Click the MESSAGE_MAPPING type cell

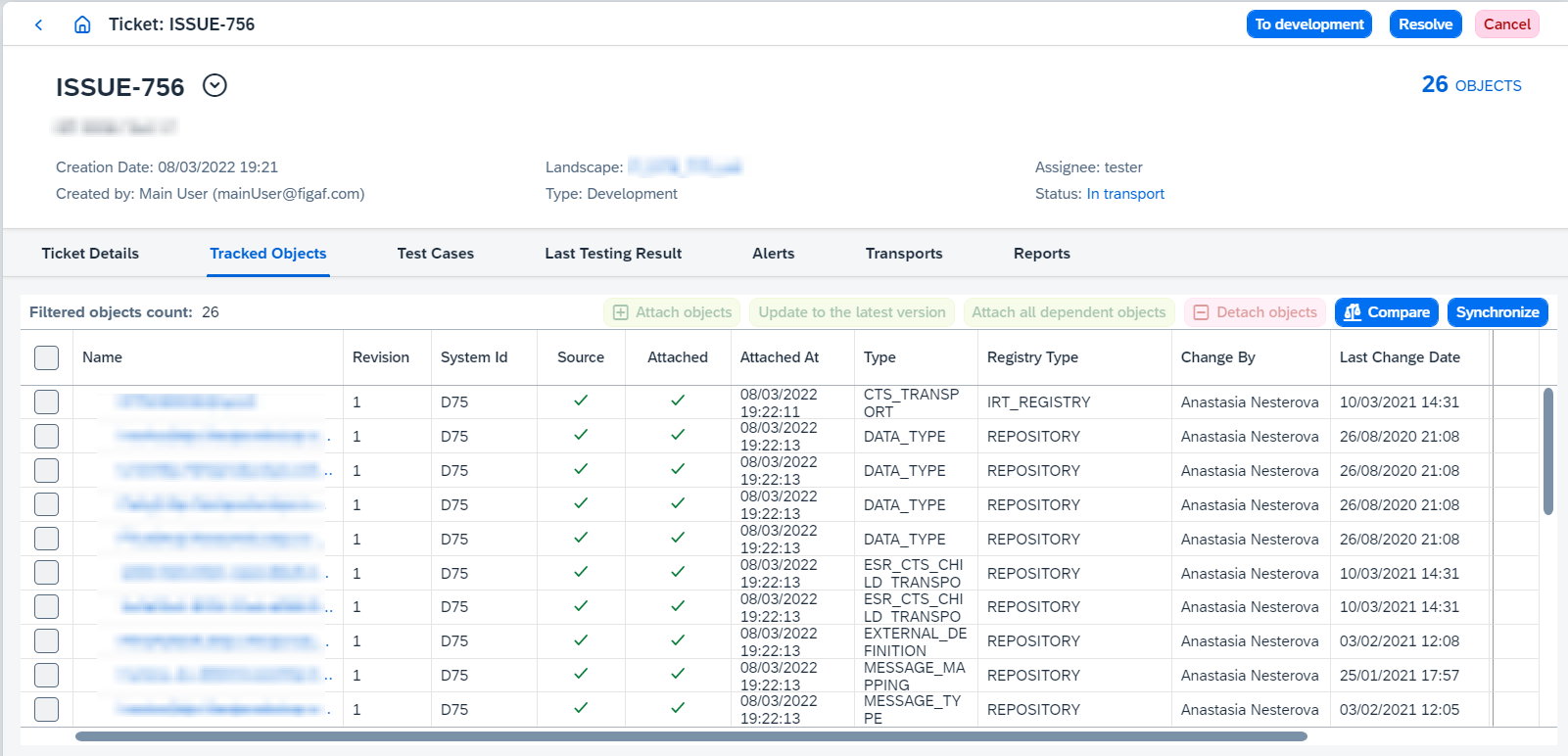(914, 677)
